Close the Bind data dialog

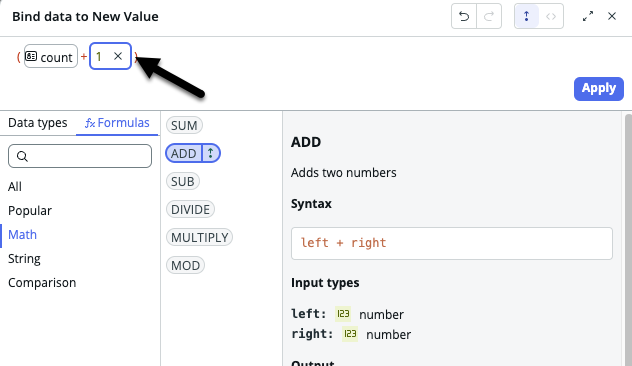pos(612,16)
